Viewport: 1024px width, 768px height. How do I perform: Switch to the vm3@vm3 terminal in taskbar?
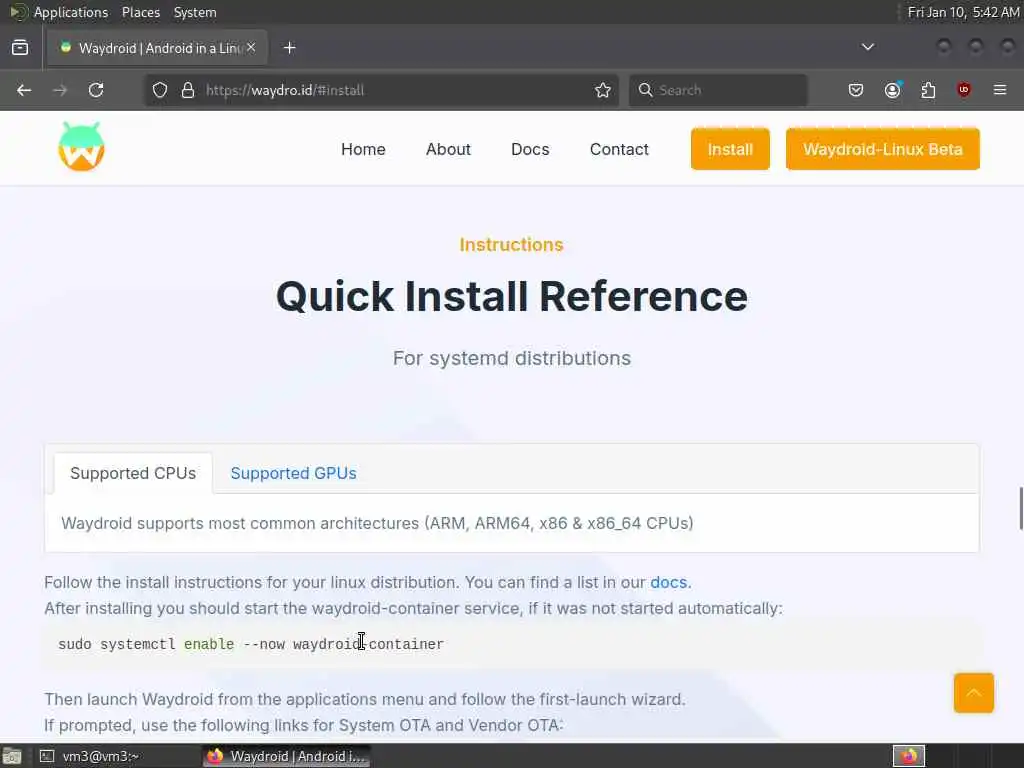pos(90,756)
